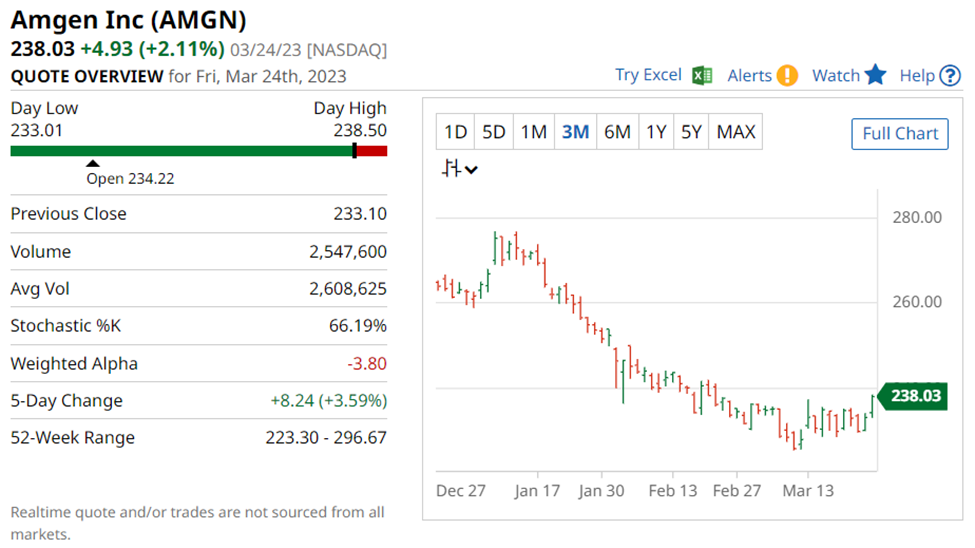This screenshot has height=548, width=975.
Task: Click the 52-Week Range value 223.30 - 296.67
Action: 326,438
